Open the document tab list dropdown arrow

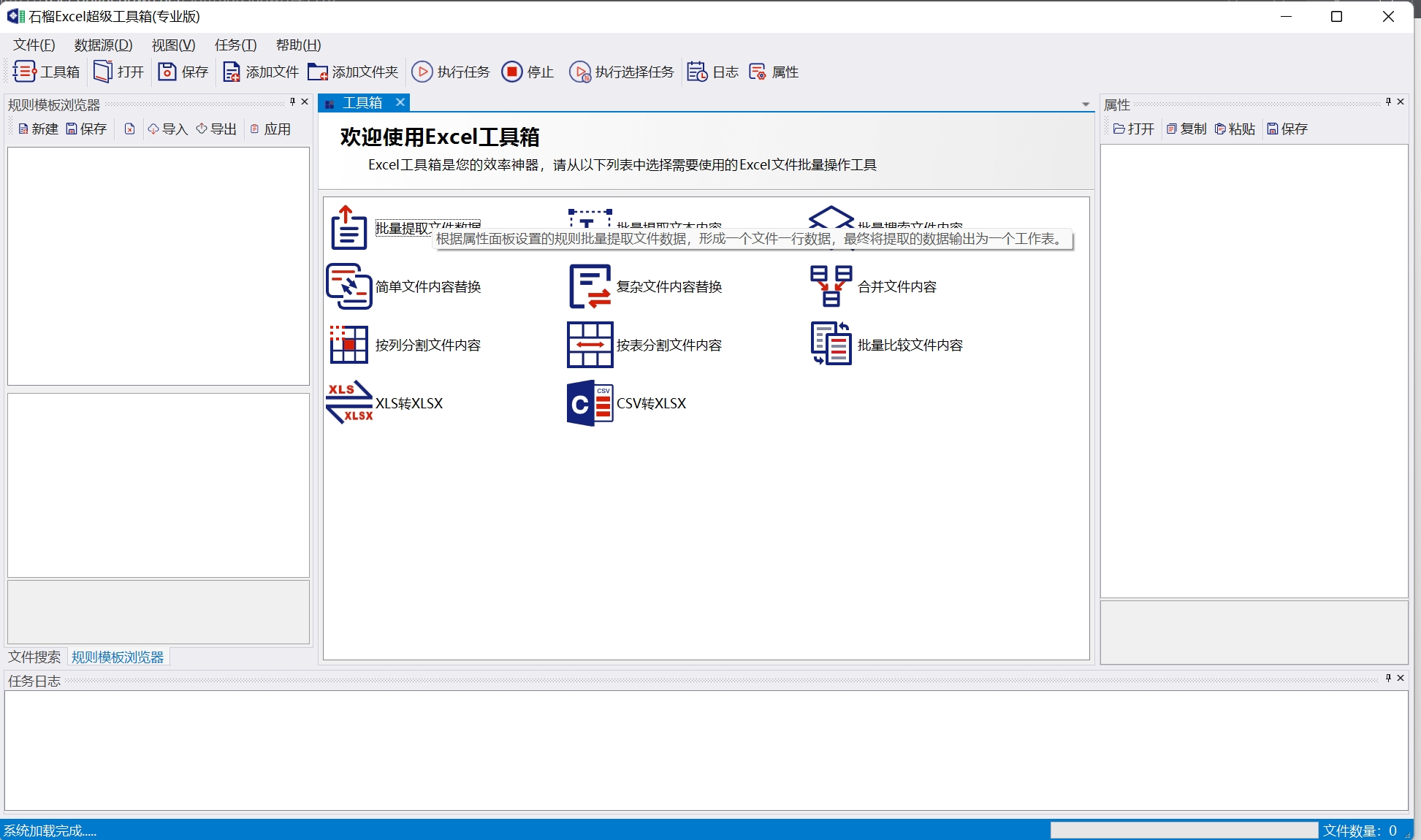coord(1086,104)
